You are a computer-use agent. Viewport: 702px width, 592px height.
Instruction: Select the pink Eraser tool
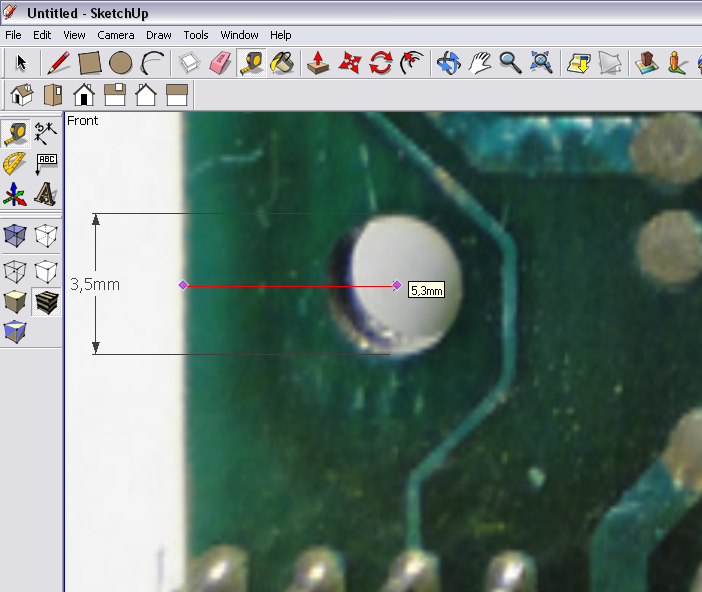tap(220, 63)
